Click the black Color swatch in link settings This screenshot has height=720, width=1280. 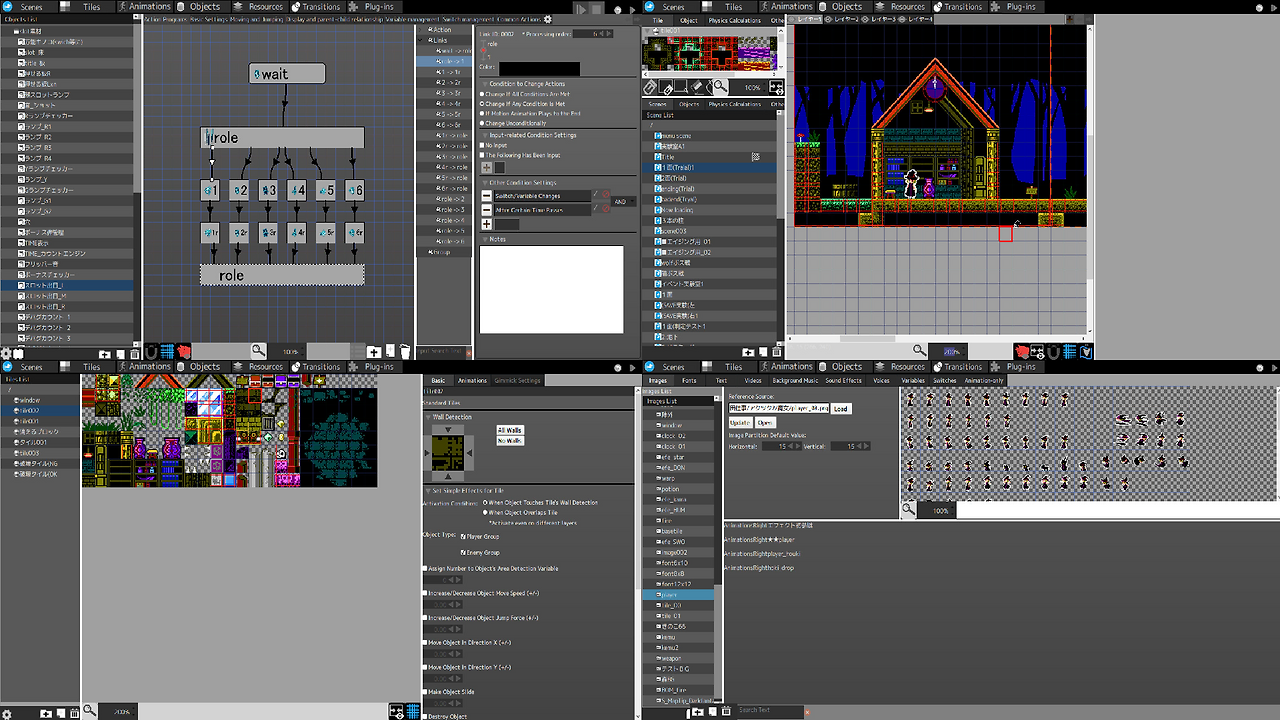(x=539, y=68)
